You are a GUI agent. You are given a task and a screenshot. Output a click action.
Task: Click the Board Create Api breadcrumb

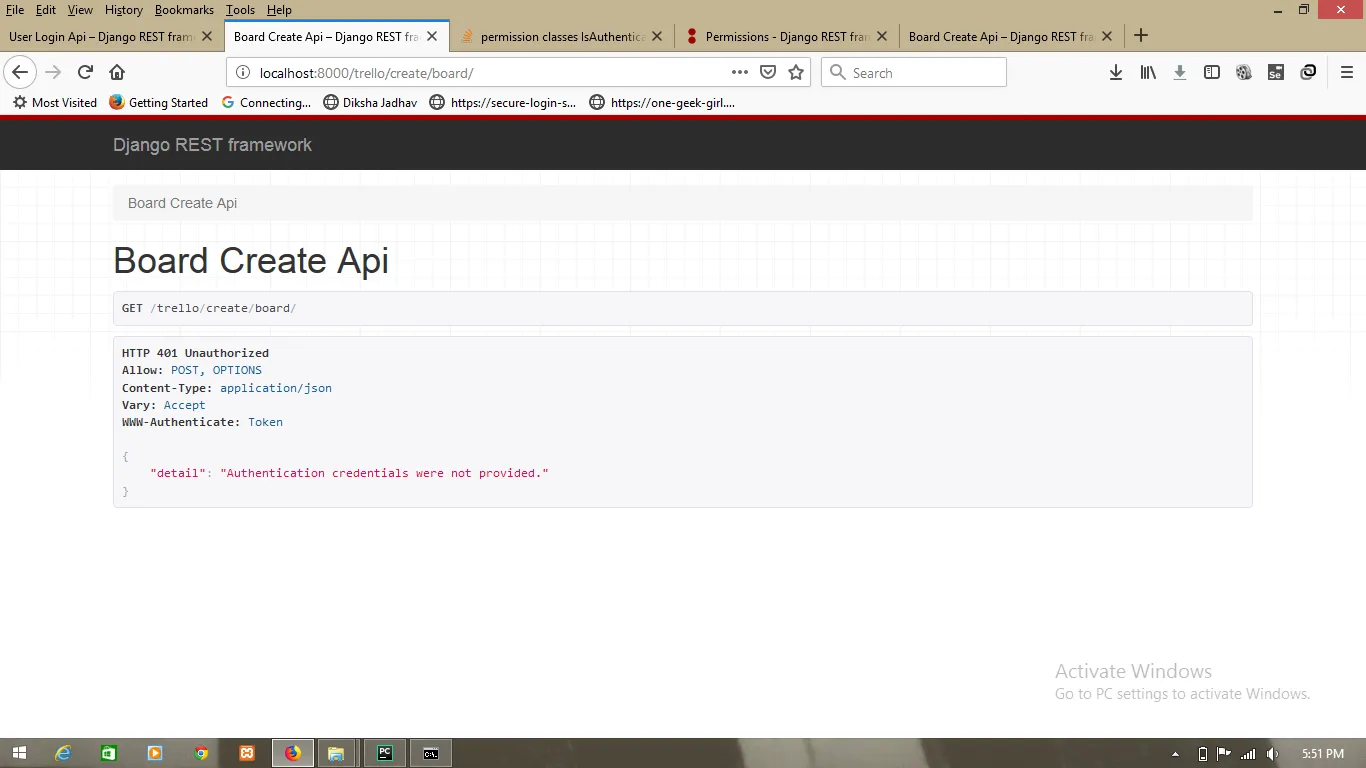pyautogui.click(x=182, y=203)
